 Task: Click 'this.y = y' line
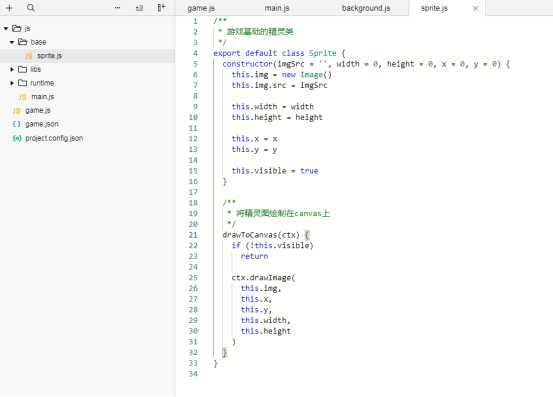pos(254,149)
